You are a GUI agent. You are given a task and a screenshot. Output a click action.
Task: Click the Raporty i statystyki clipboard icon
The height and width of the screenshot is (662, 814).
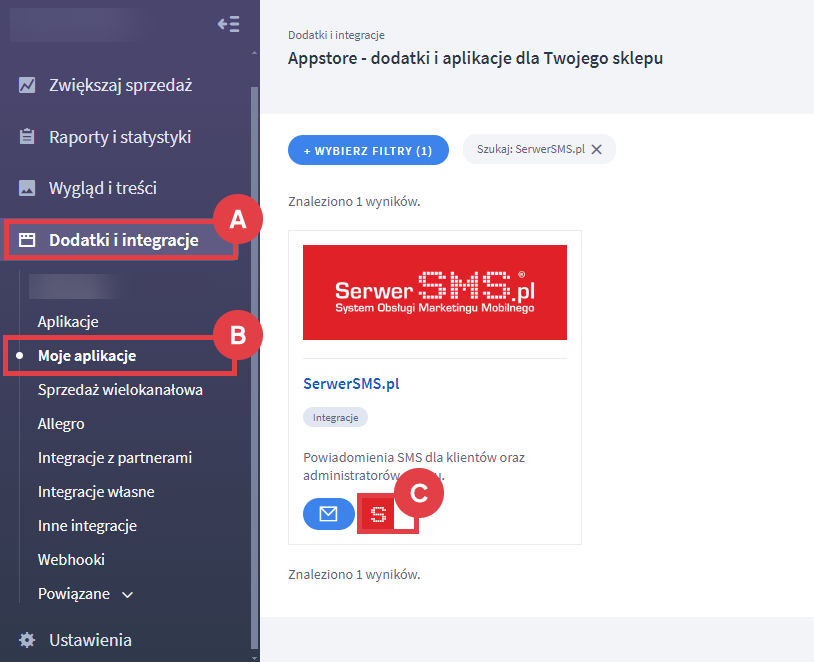click(x=27, y=137)
